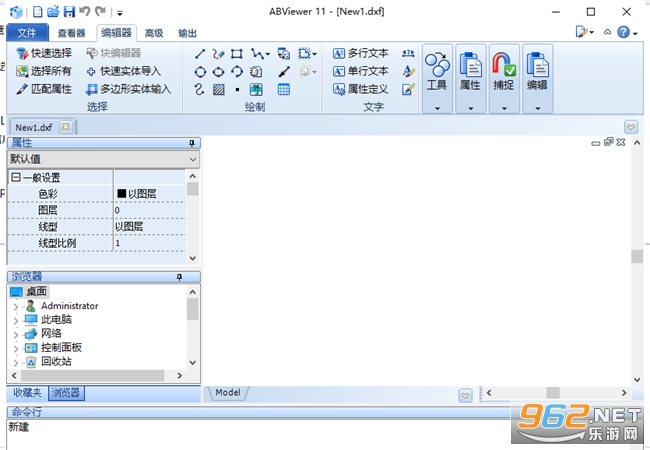650x450 pixels.
Task: Click the drawing area horizontal scrollbar thumb
Action: [x=553, y=392]
